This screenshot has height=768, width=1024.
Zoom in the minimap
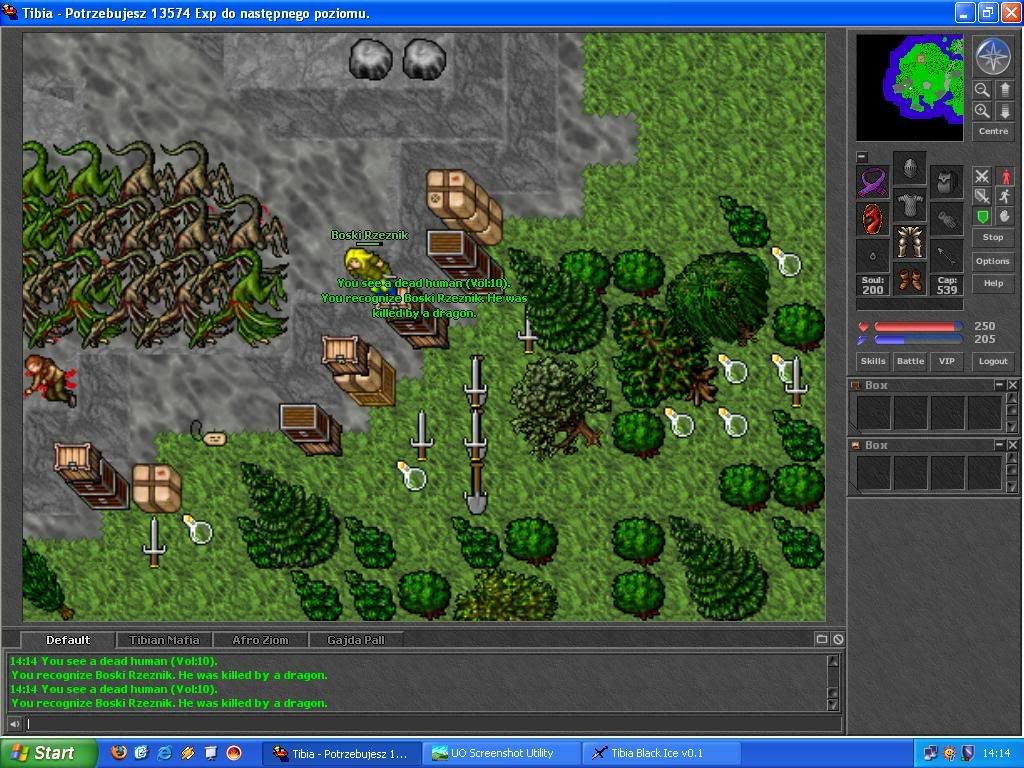pos(982,111)
